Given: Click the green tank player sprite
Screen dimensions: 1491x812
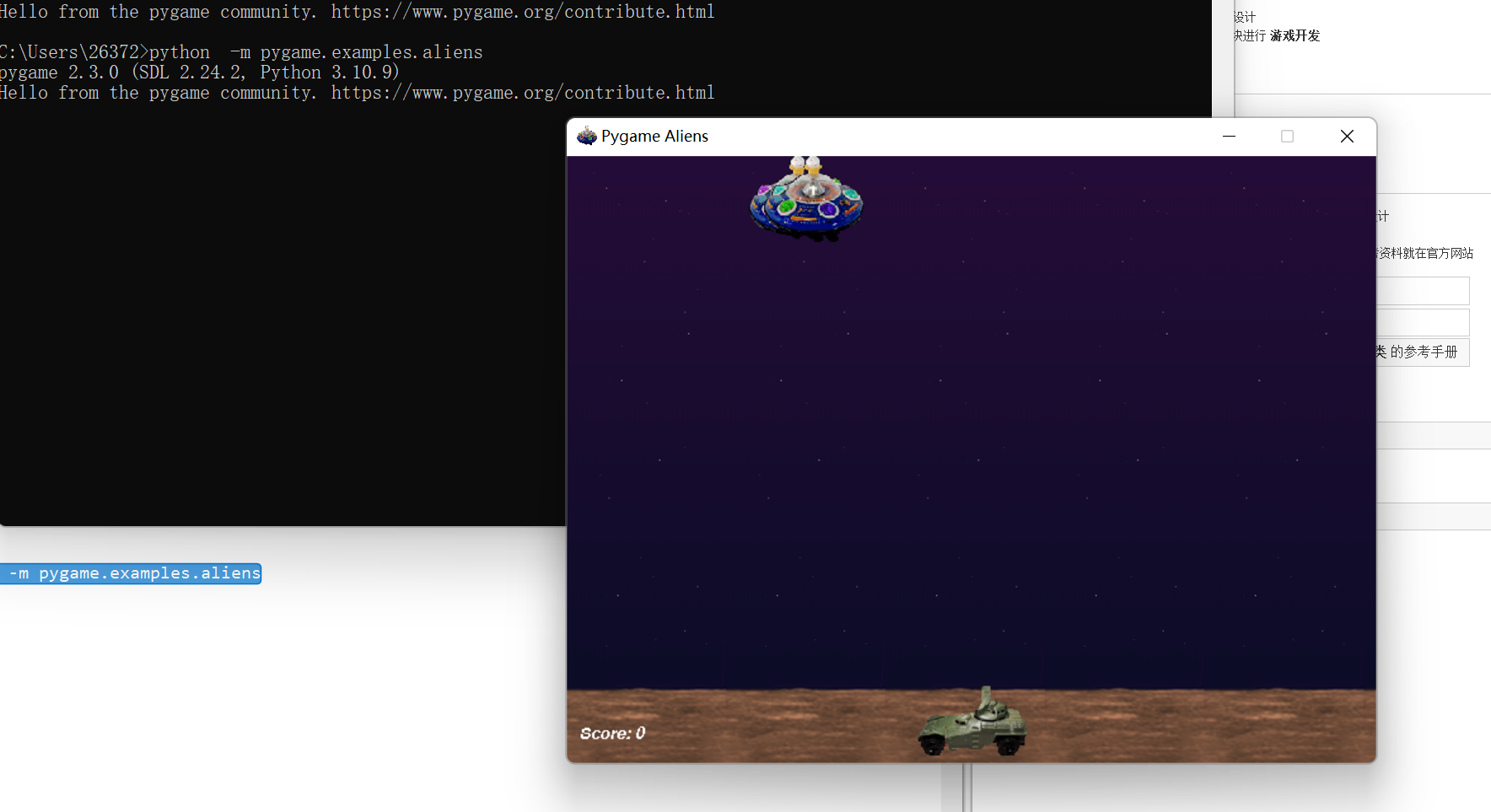Looking at the screenshot, I should 972,721.
